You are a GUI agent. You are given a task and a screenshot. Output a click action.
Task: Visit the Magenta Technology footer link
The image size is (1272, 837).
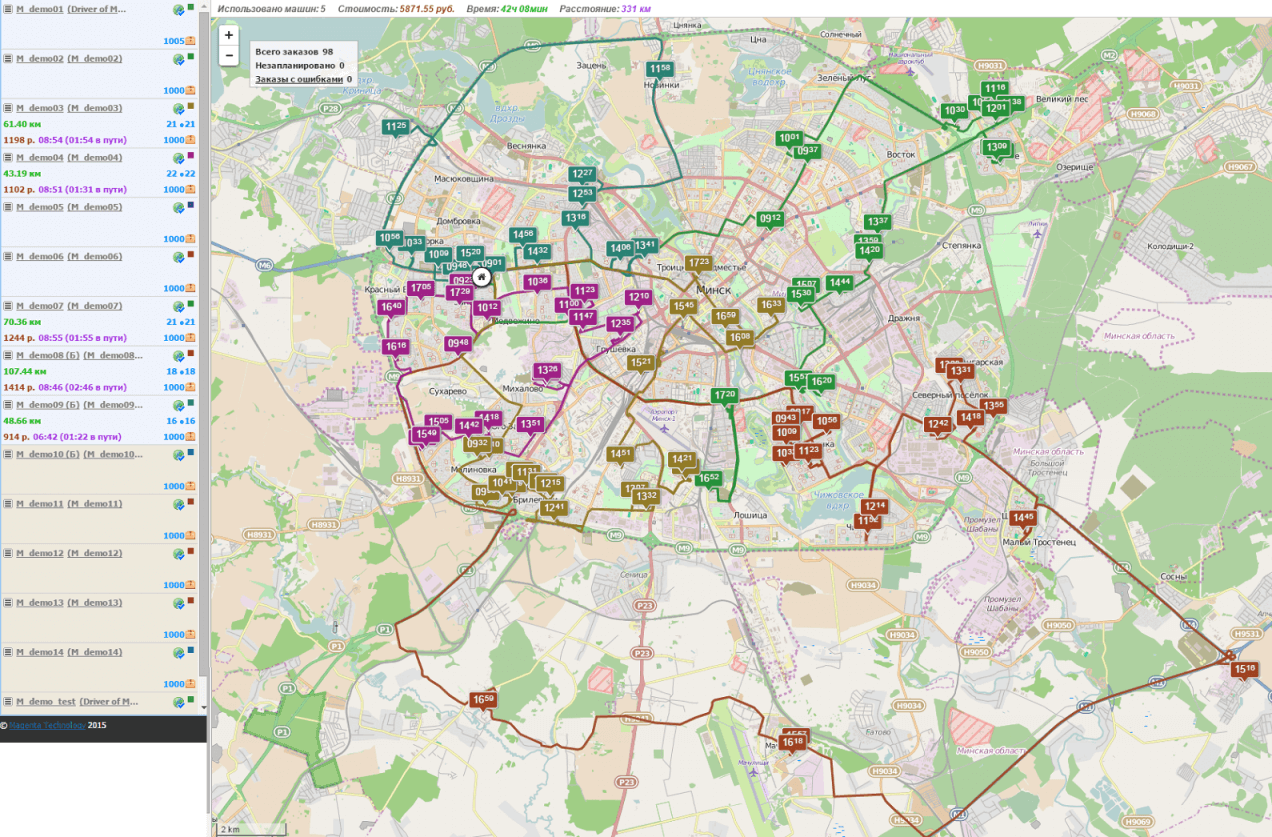46,725
